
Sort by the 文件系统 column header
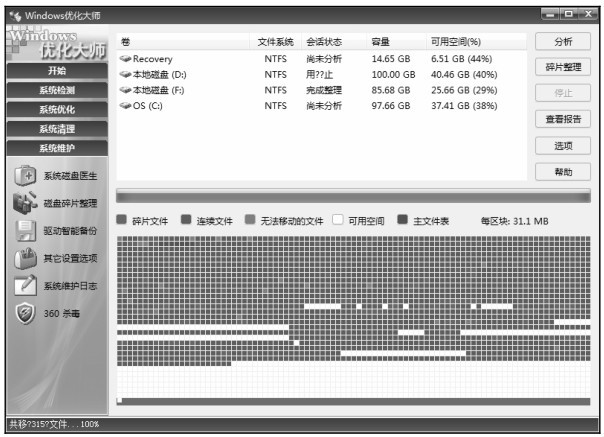276,42
